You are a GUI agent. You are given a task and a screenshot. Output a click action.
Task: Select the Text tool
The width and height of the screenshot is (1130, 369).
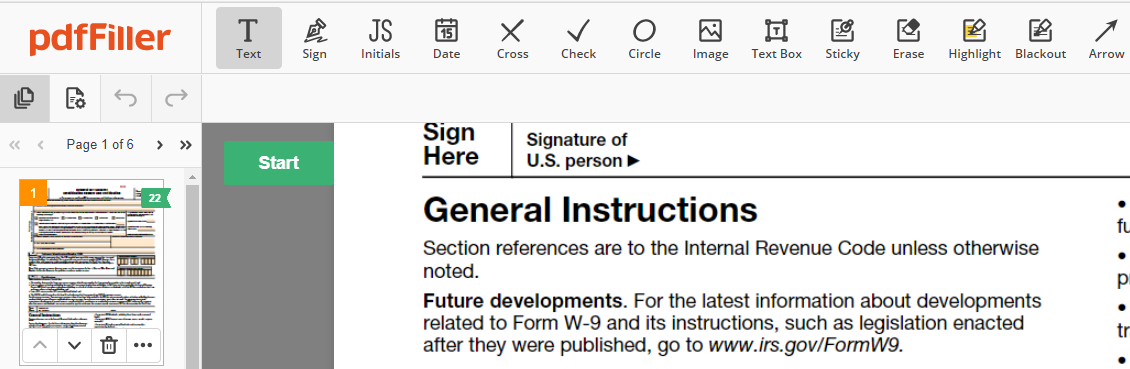coord(249,38)
